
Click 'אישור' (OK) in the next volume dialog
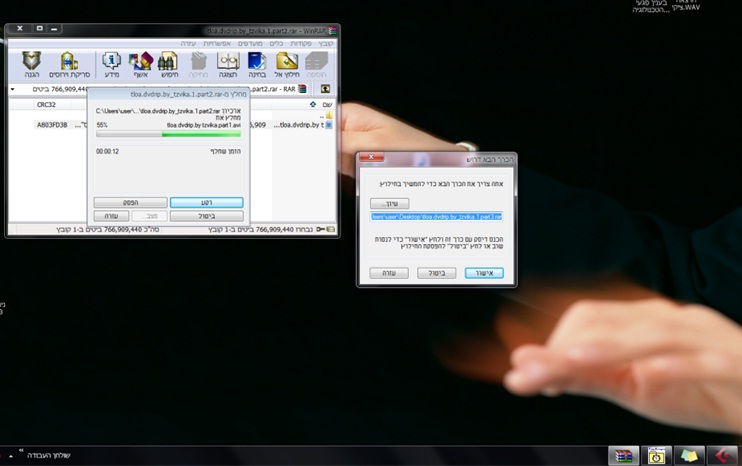(x=484, y=273)
